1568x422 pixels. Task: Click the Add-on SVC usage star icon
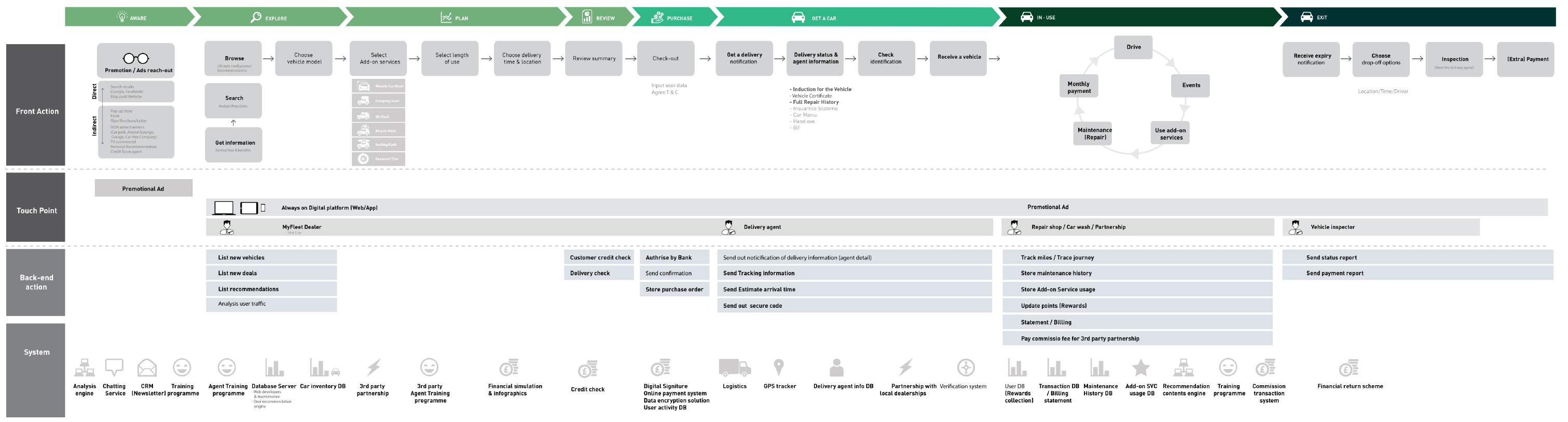pyautogui.click(x=1140, y=368)
